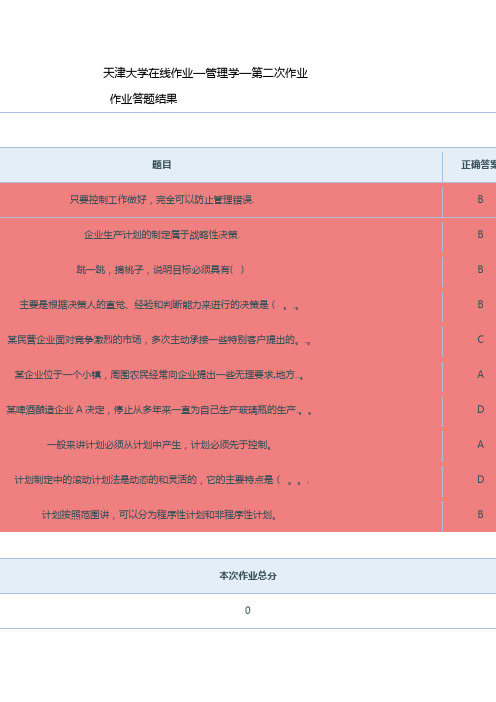The width and height of the screenshot is (496, 702).
Task: Select question 跳一跳，摘桃子，说明目标必须具有
Action: coord(160,270)
